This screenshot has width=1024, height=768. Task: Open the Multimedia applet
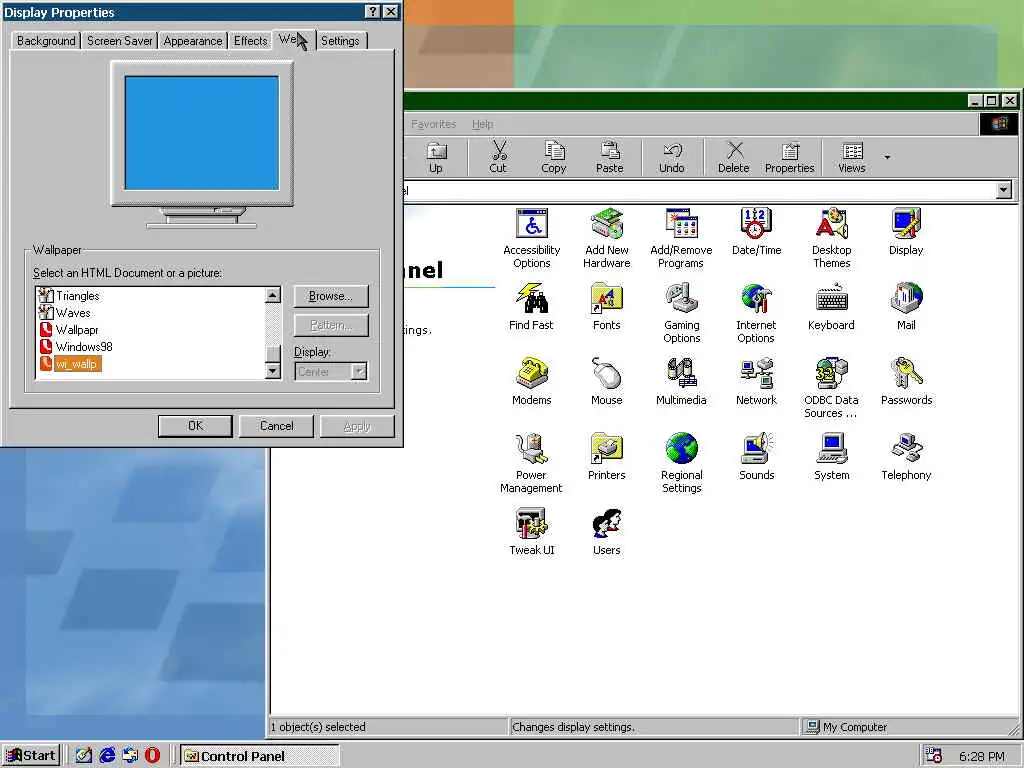click(681, 382)
